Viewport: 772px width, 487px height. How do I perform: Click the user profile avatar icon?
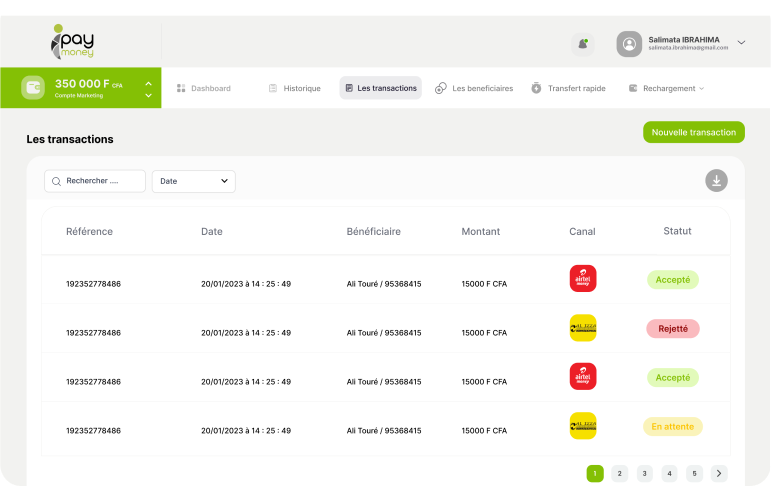629,43
